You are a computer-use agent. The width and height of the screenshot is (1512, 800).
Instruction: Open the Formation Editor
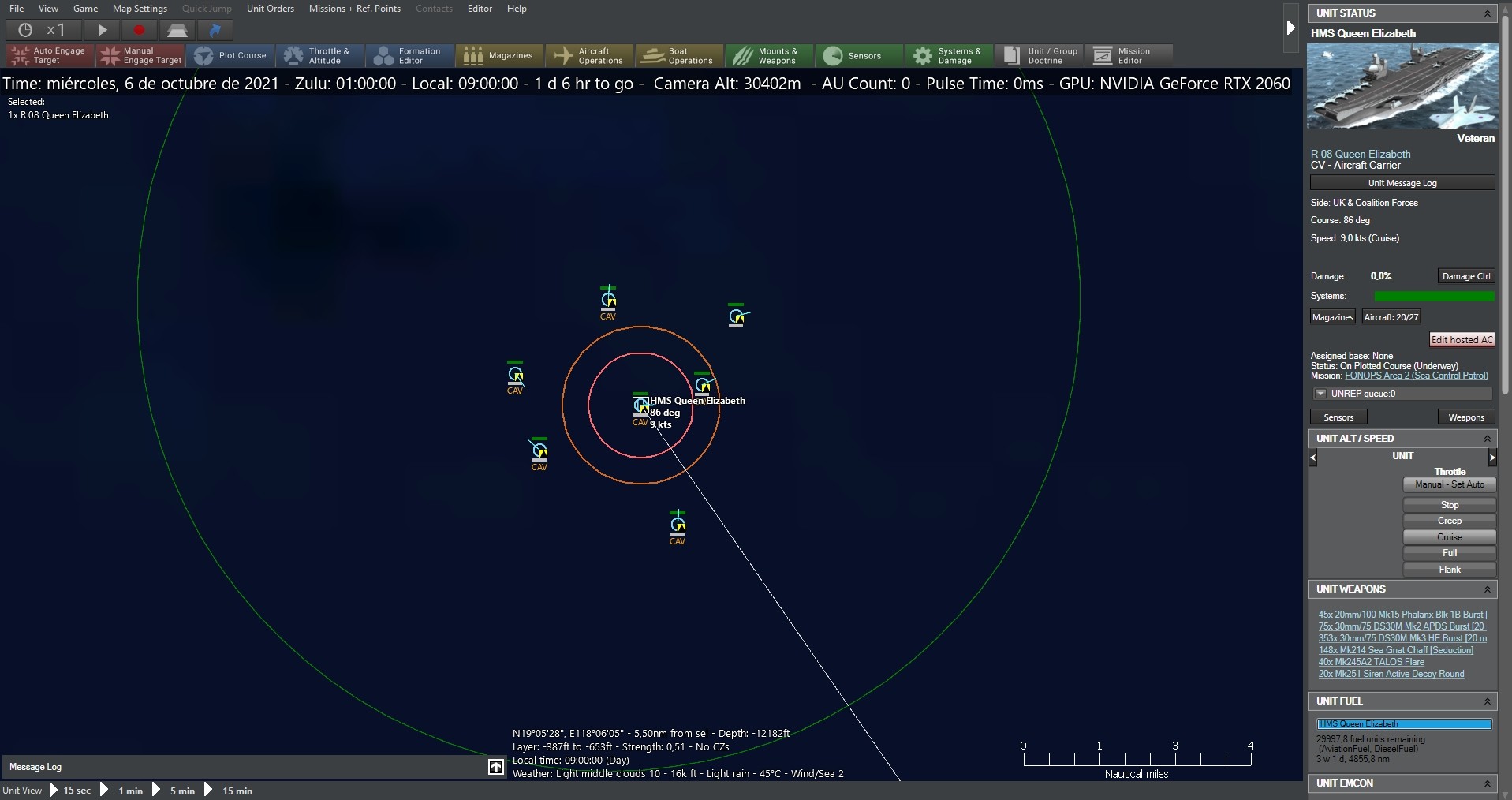click(x=409, y=55)
